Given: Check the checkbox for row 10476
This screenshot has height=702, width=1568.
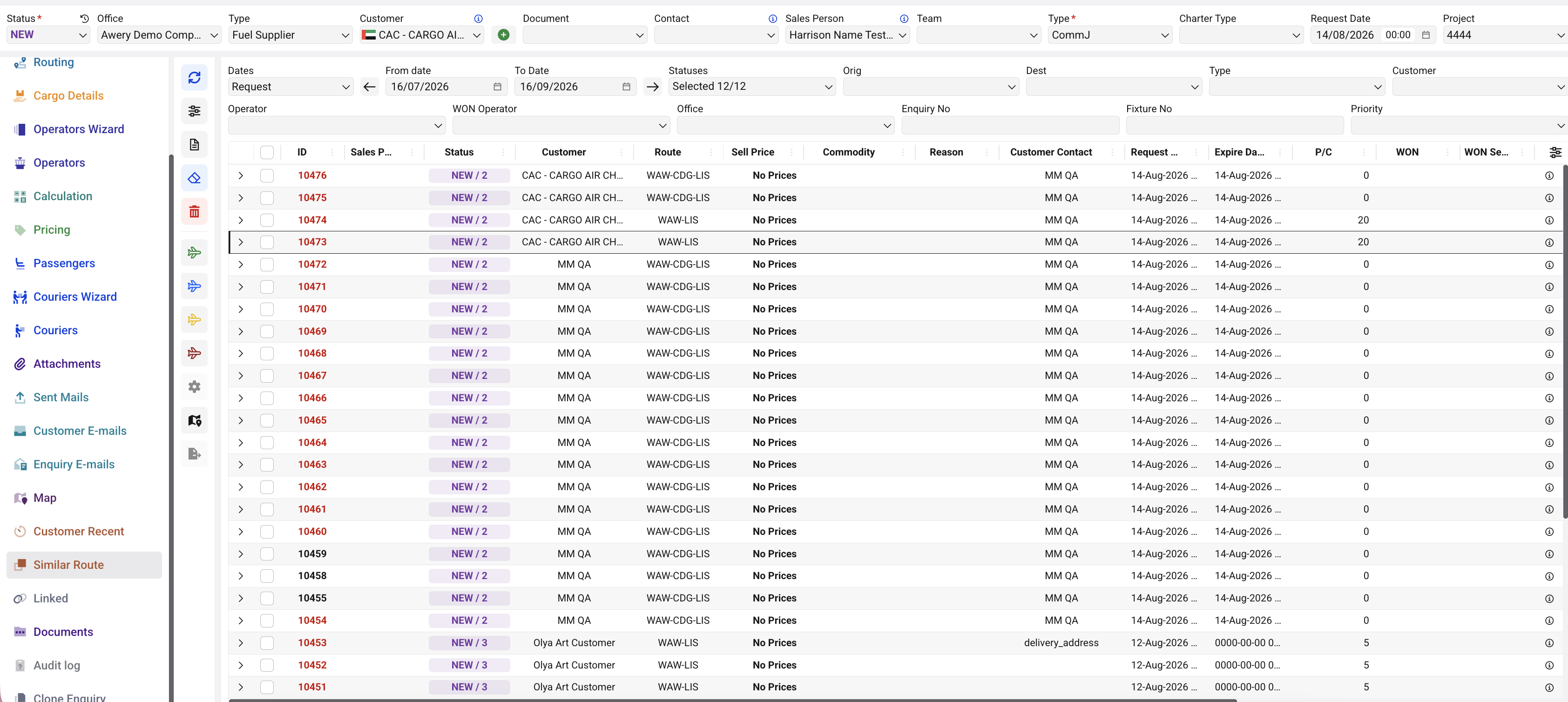Looking at the screenshot, I should 267,175.
